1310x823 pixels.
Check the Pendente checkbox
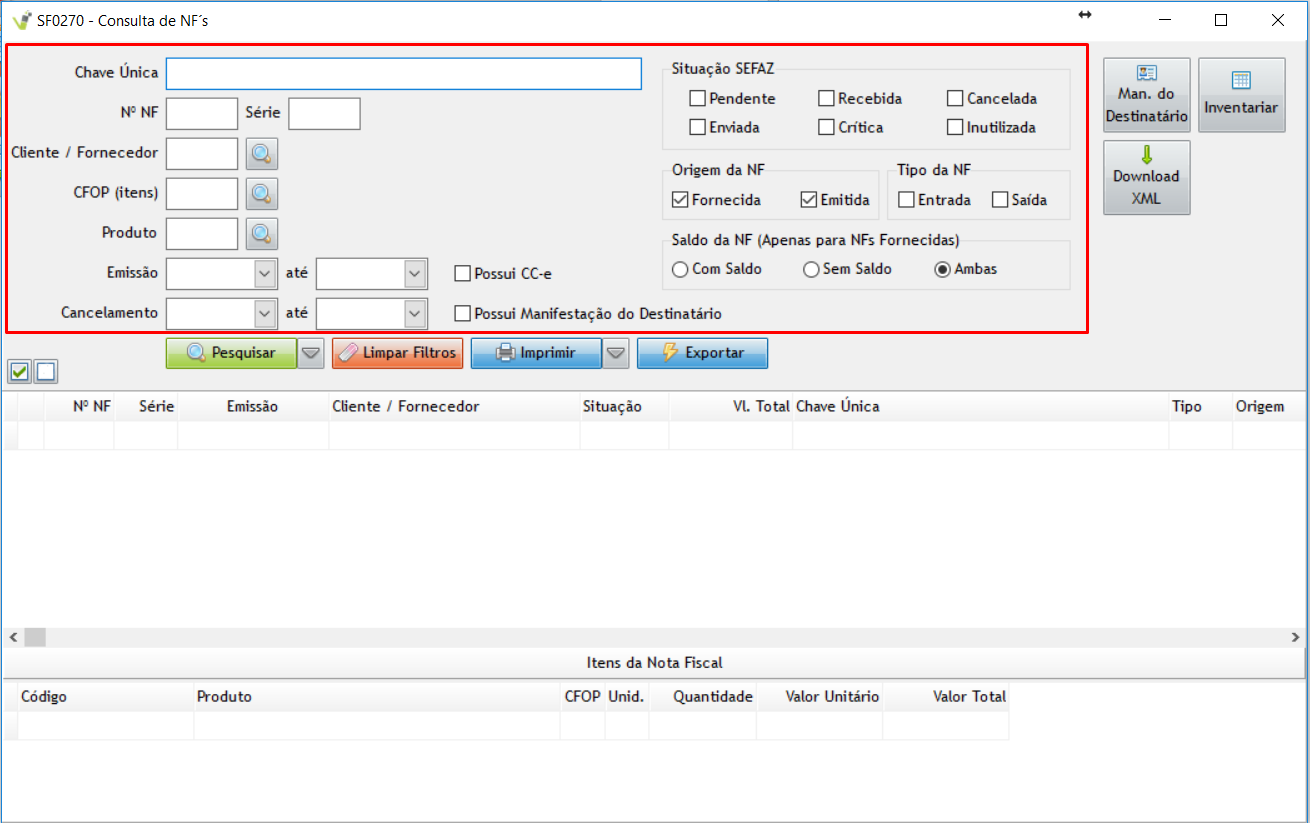click(x=698, y=98)
